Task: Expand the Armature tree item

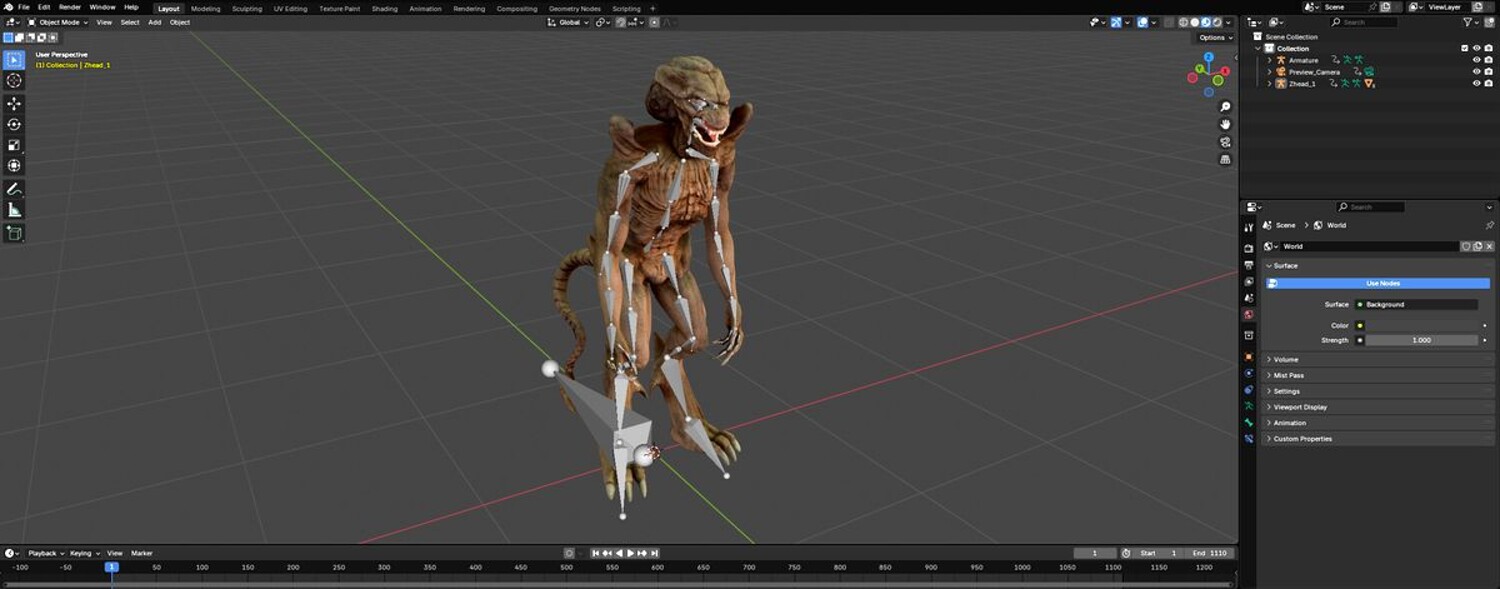Action: [x=1270, y=60]
